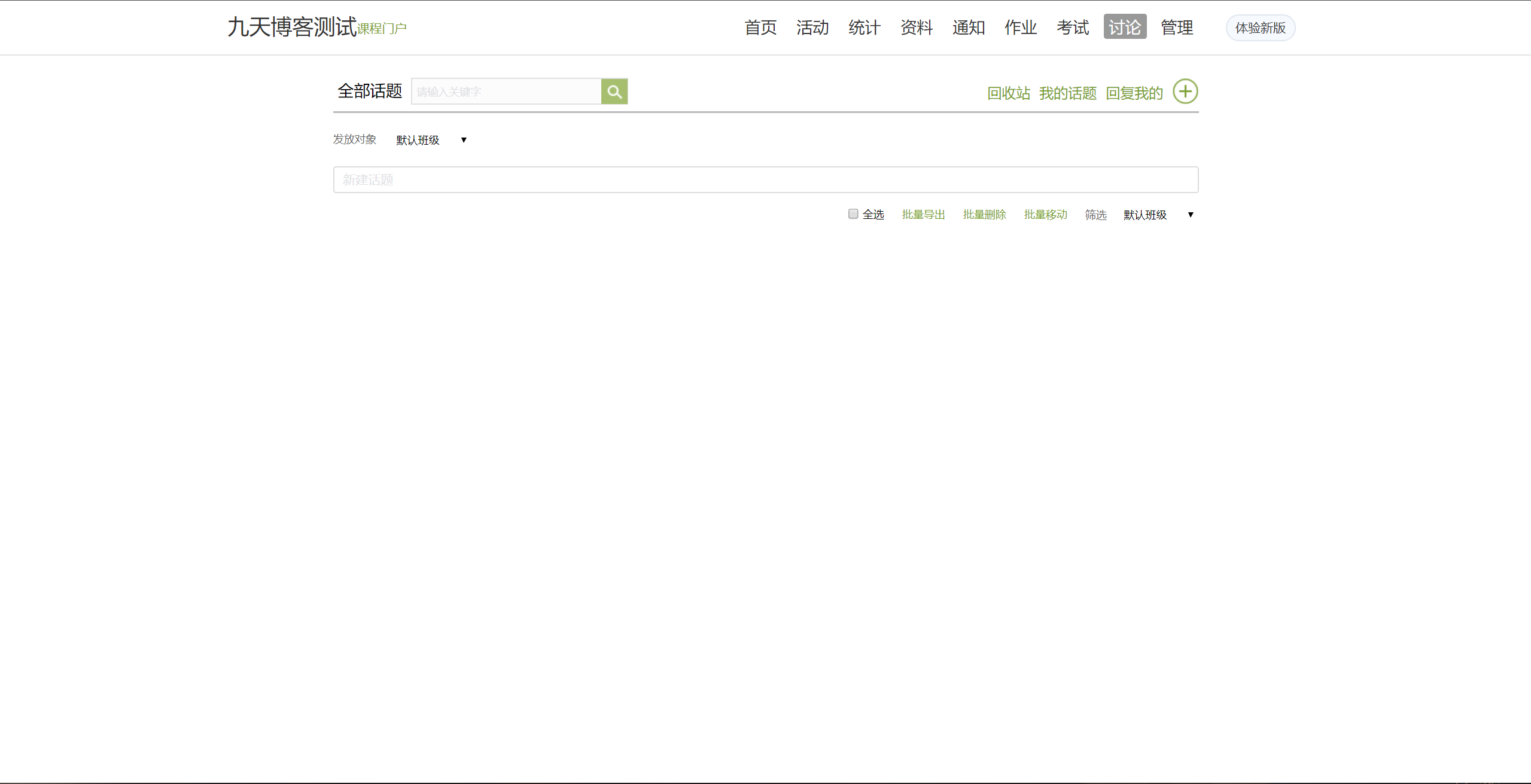Viewport: 1531px width, 784px height.
Task: Open the 作业 assignments page
Action: [x=1020, y=27]
